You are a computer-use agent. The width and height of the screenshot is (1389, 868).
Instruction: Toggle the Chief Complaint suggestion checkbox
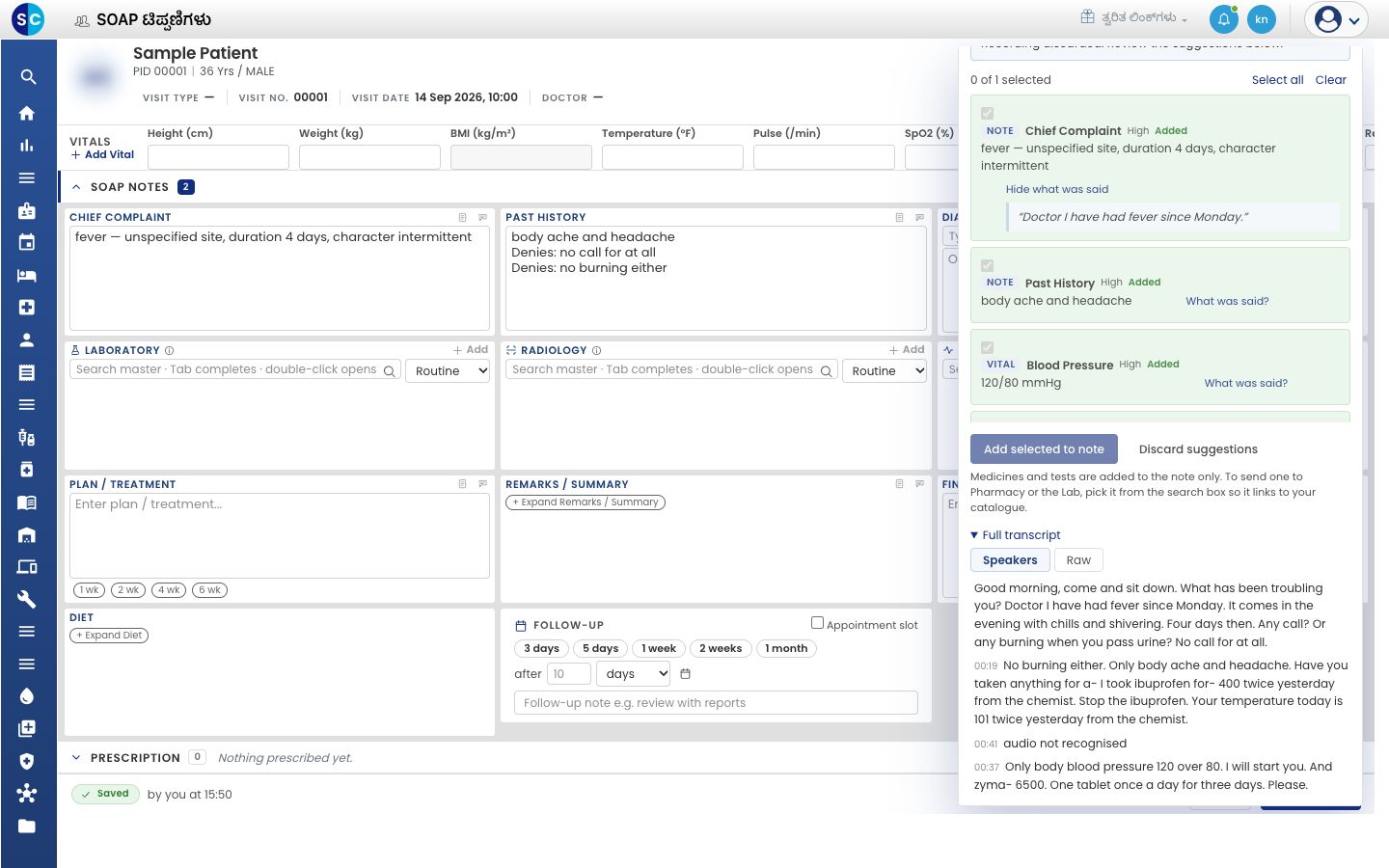click(987, 114)
